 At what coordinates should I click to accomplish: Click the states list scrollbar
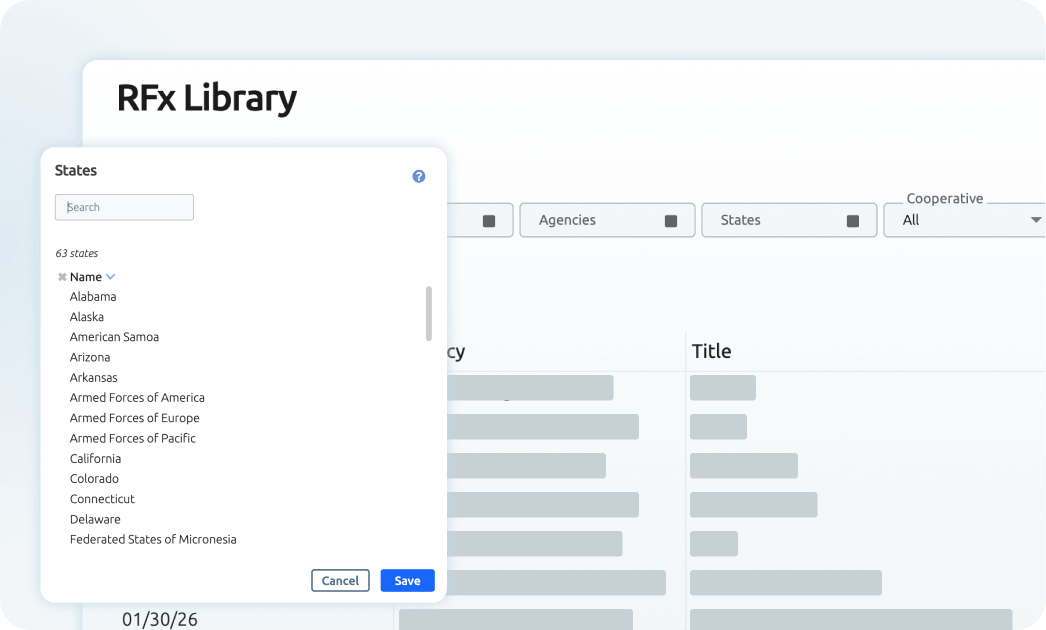[x=428, y=314]
